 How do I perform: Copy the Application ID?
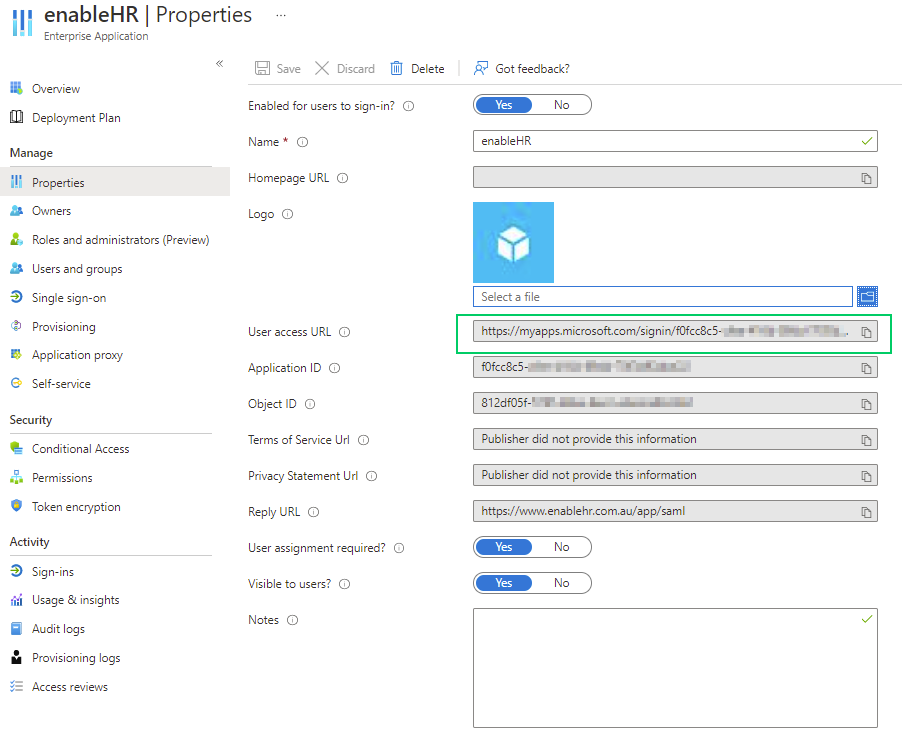(866, 368)
